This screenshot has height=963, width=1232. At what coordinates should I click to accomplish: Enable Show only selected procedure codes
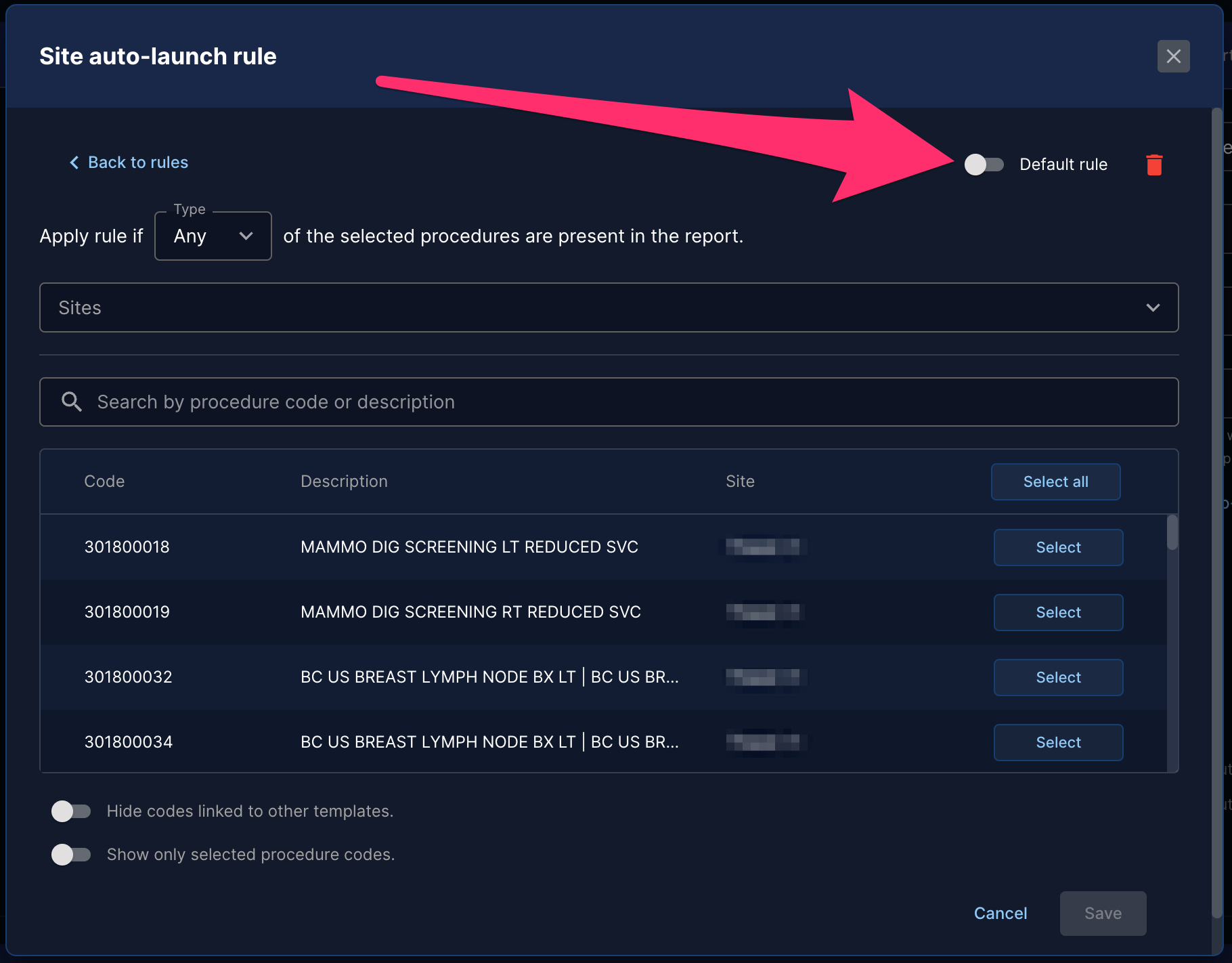point(71,855)
